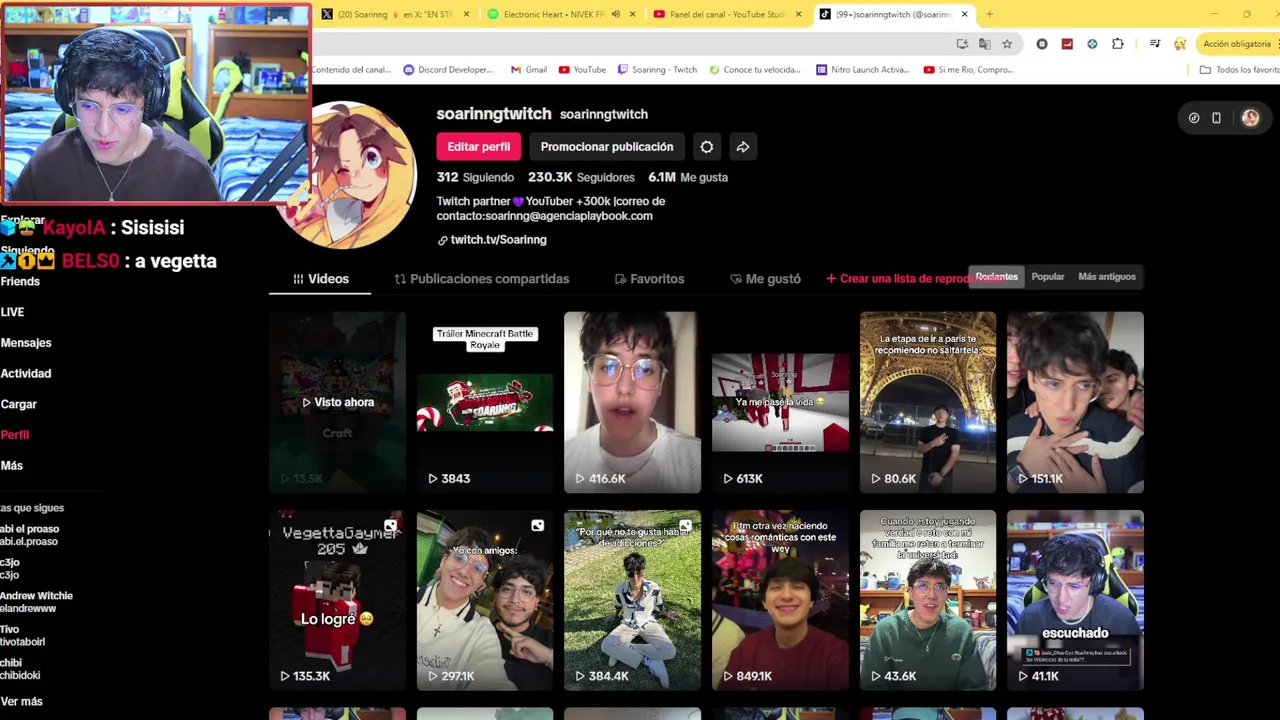This screenshot has height=720, width=1280.
Task: Switch to the X Soarinng browser tab
Action: pyautogui.click(x=394, y=14)
